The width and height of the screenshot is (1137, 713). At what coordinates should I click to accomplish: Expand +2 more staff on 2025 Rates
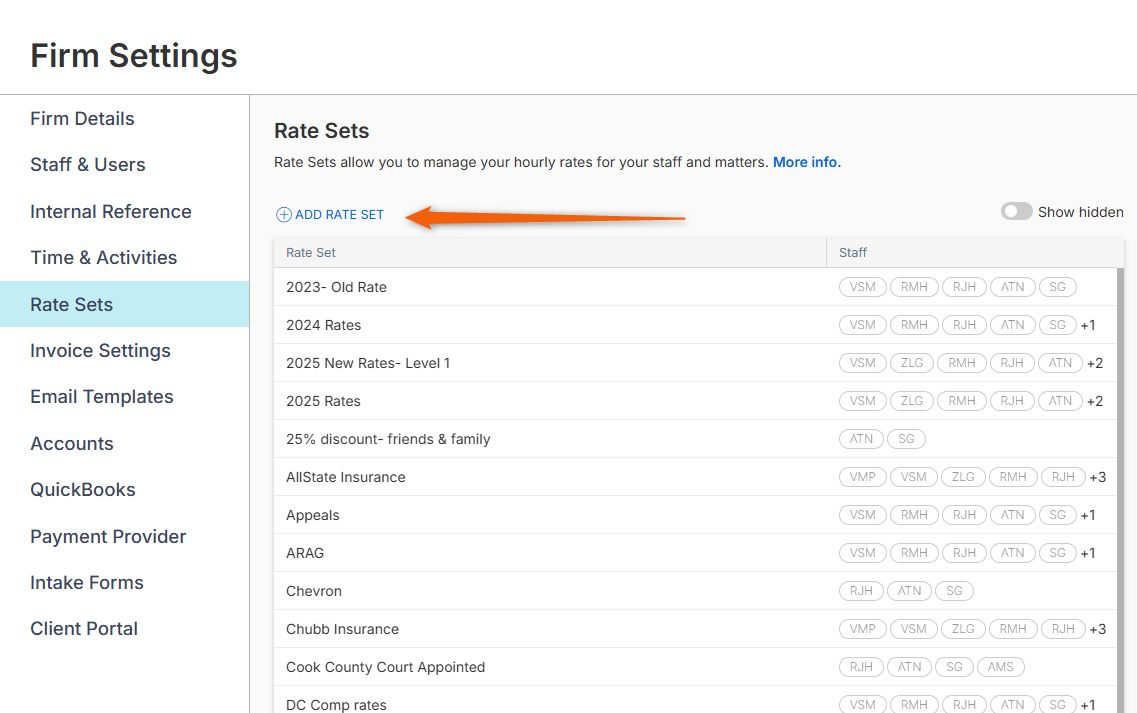point(1094,401)
